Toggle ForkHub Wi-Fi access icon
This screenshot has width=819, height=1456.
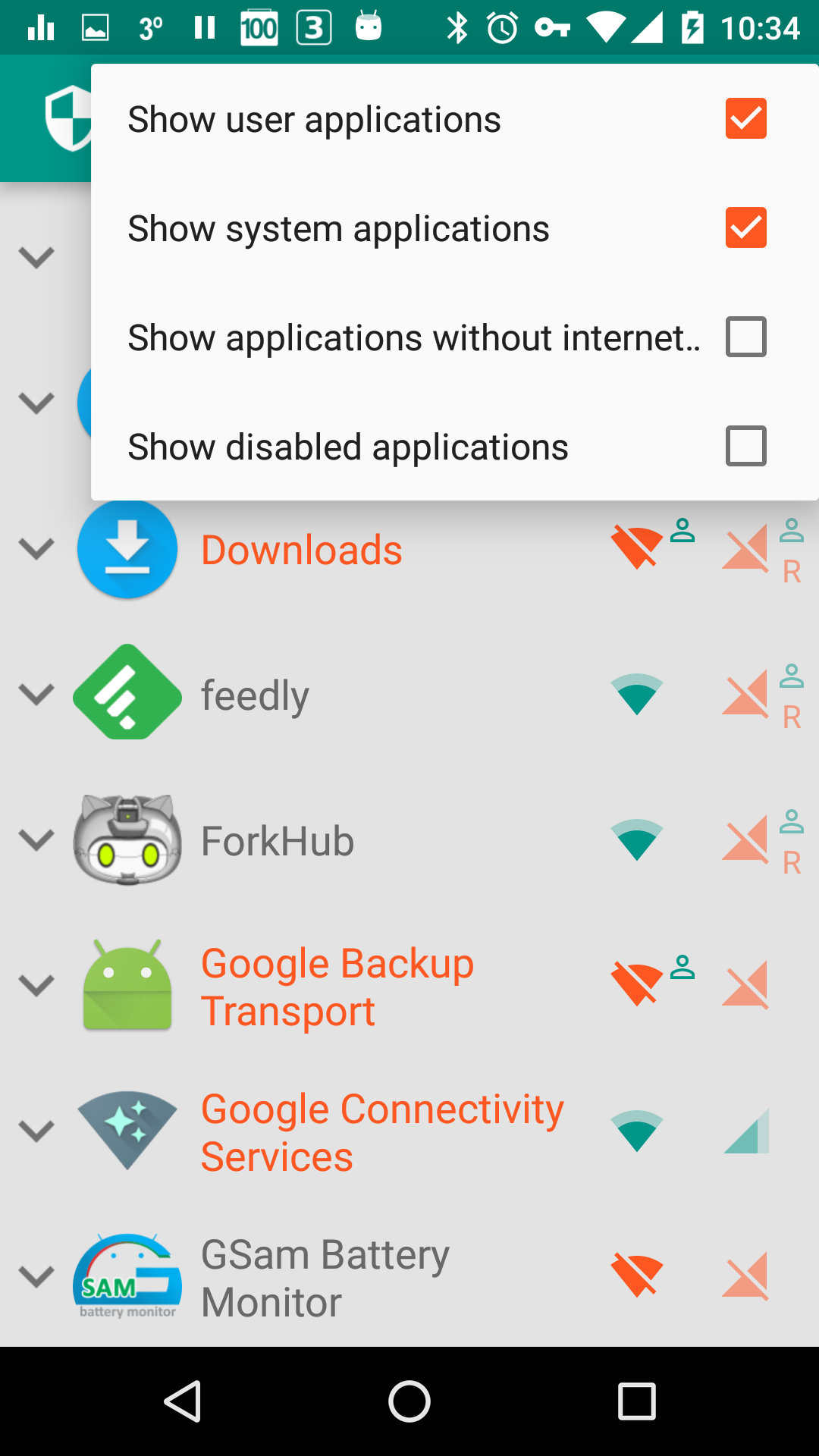[x=637, y=839]
